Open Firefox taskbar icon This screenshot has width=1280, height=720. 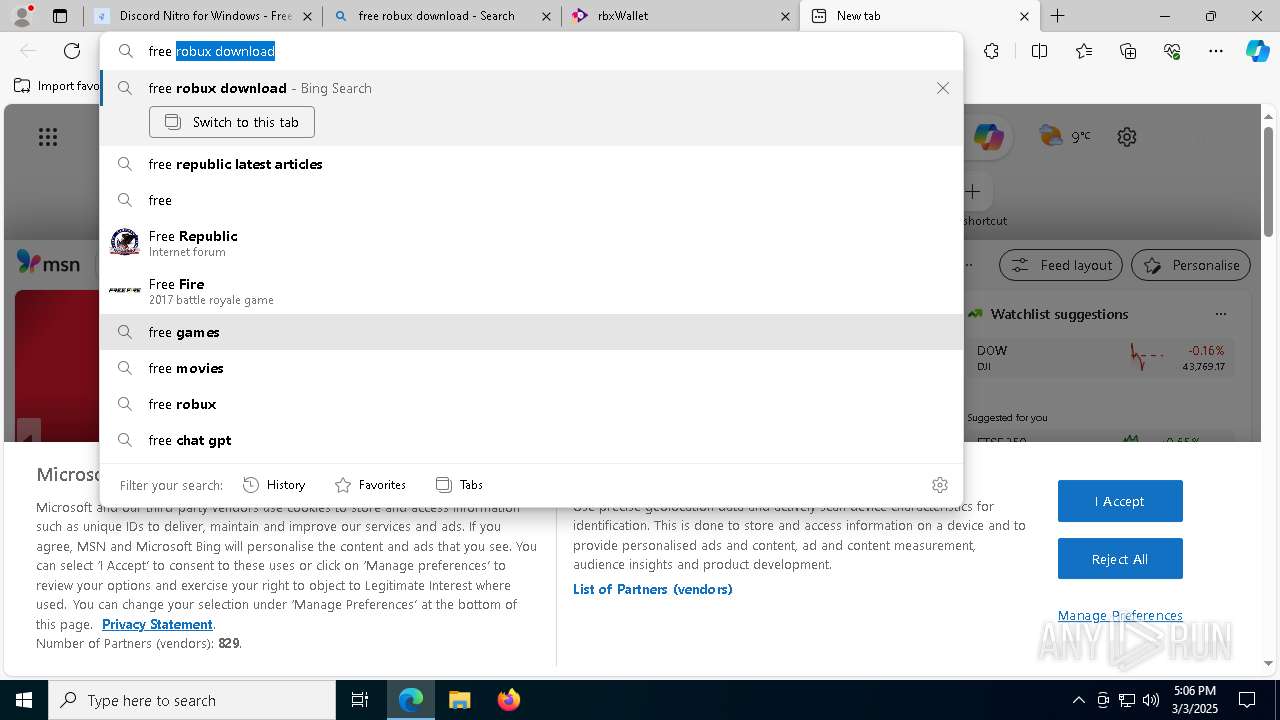point(508,700)
